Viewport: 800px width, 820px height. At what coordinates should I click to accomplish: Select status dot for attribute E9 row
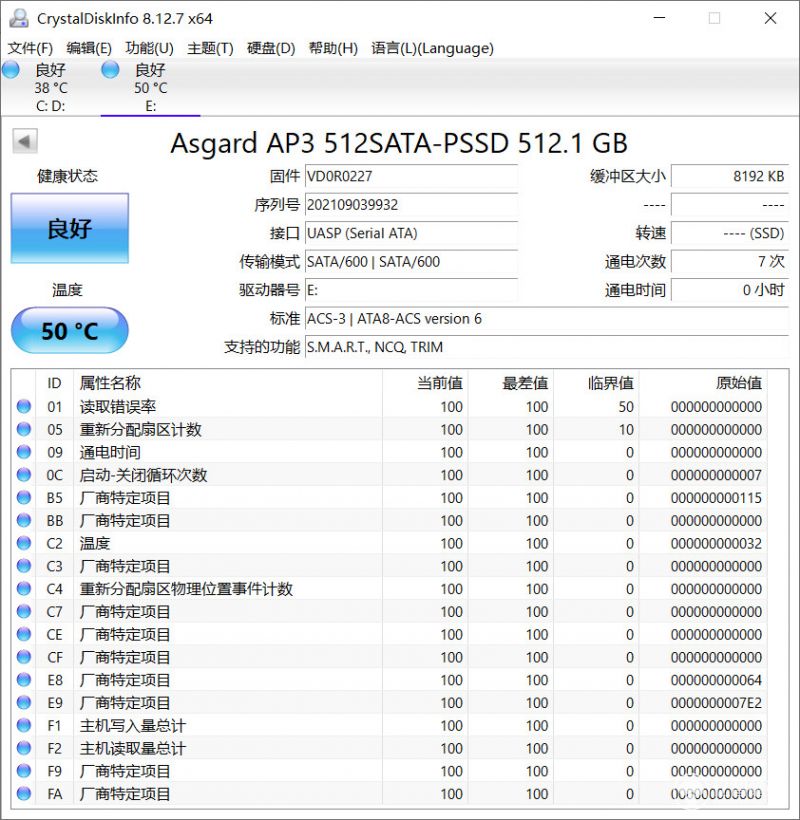pos(24,702)
